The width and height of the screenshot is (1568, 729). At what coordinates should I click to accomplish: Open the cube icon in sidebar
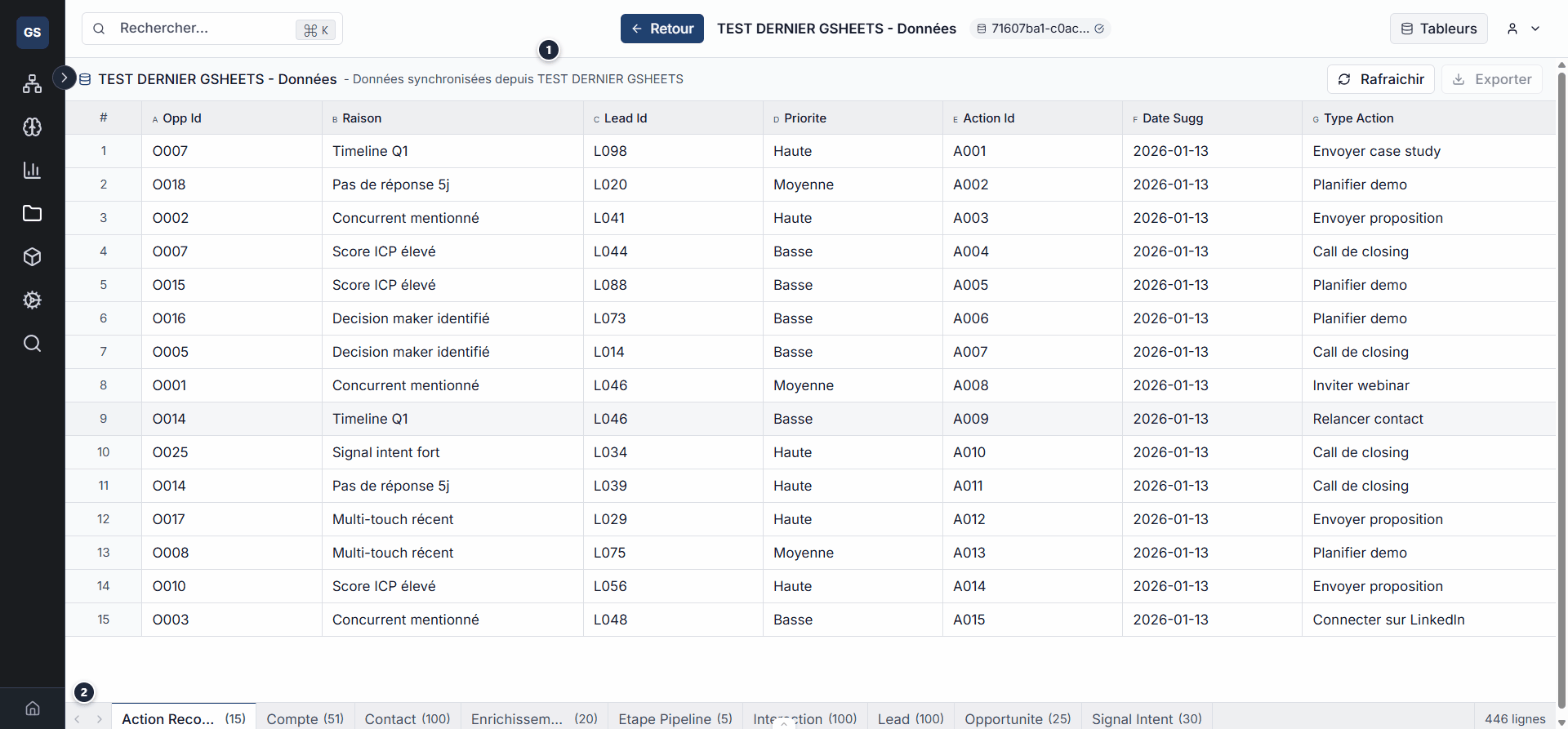tap(32, 257)
